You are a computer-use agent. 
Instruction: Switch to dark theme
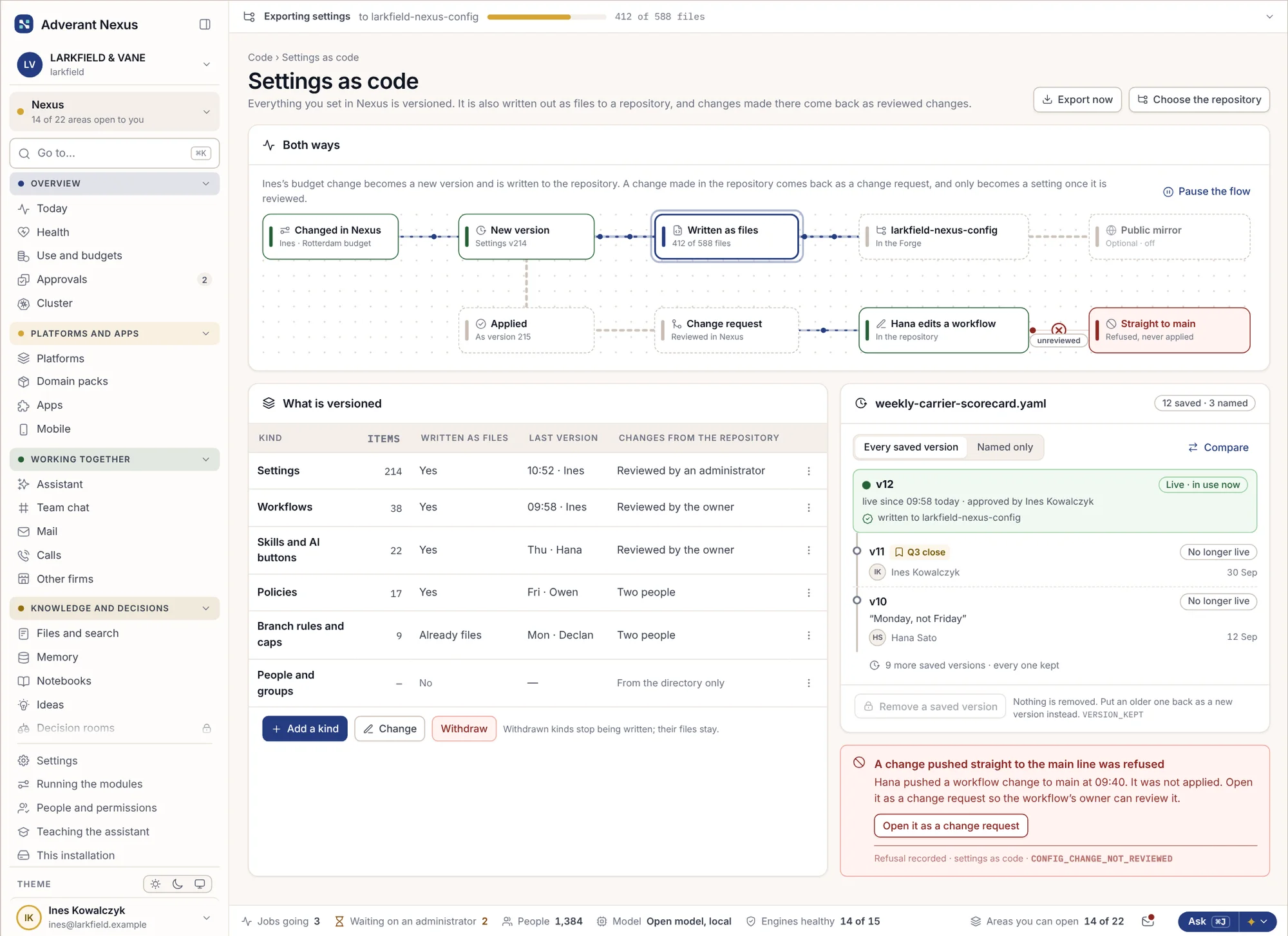(178, 884)
